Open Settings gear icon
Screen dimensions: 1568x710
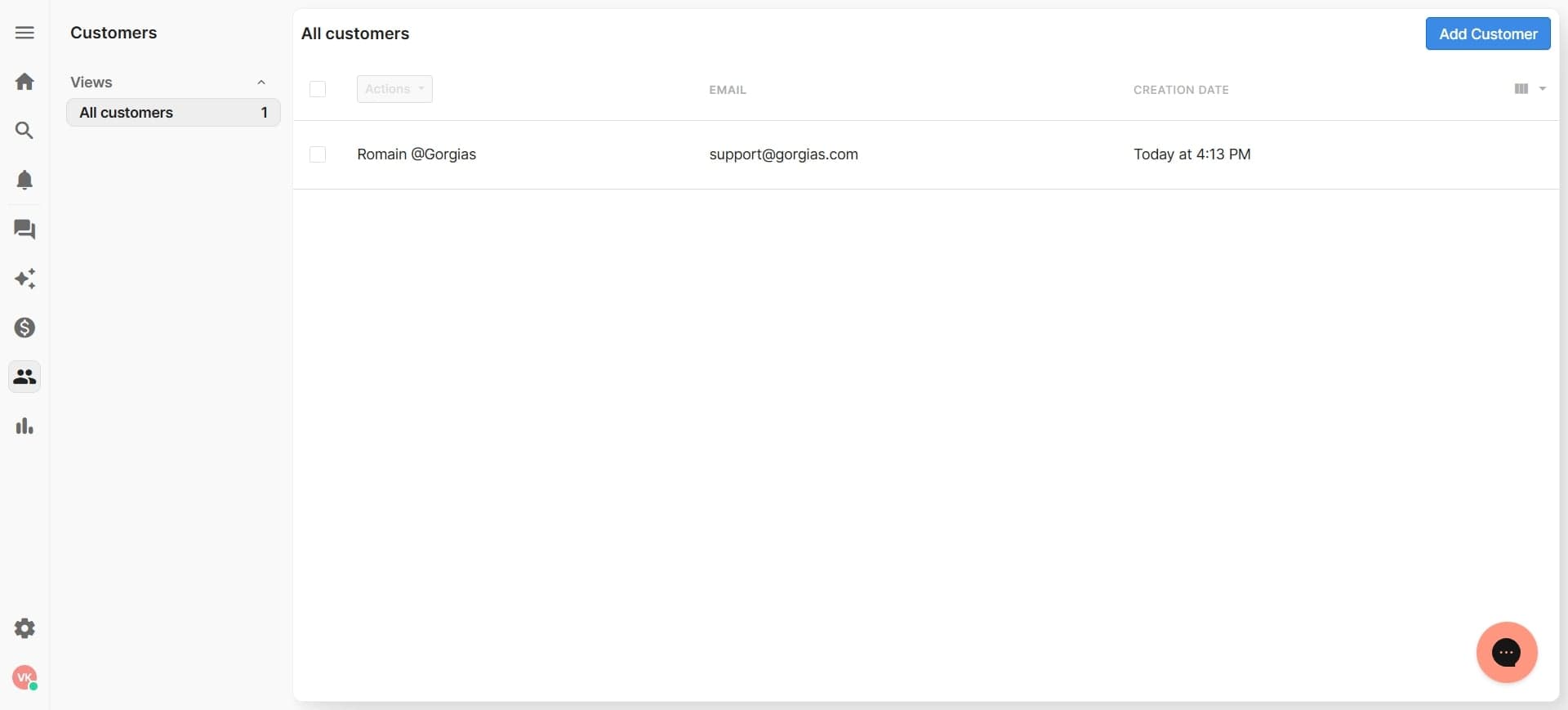tap(24, 628)
